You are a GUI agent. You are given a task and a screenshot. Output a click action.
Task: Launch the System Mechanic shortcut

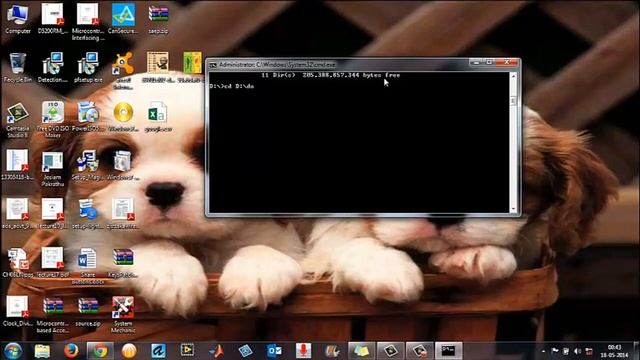click(123, 314)
